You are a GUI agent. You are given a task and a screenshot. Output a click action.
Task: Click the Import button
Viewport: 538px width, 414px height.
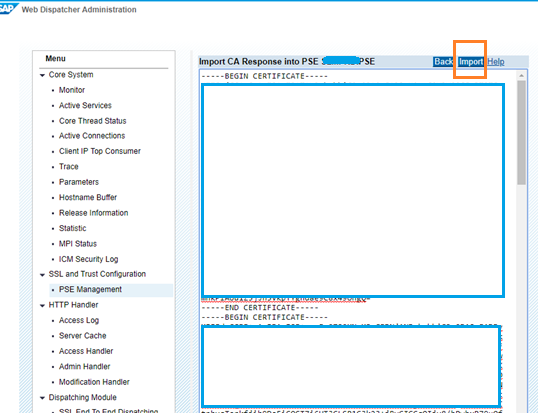(x=471, y=62)
